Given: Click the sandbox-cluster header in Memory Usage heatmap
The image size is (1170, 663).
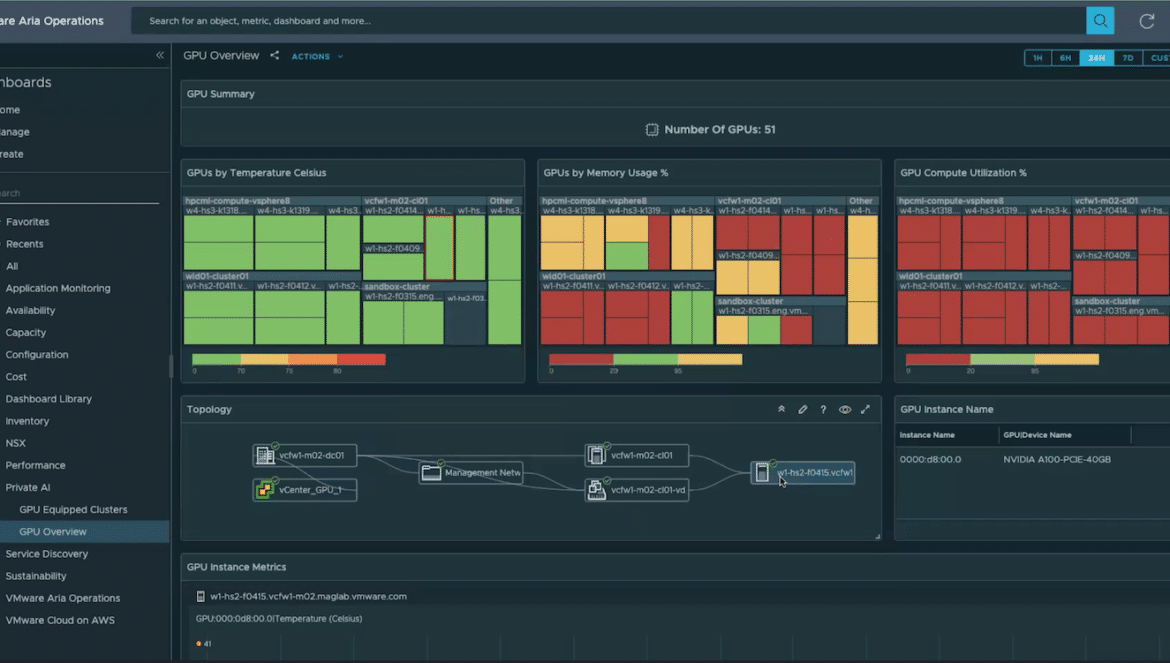Looking at the screenshot, I should tap(751, 301).
